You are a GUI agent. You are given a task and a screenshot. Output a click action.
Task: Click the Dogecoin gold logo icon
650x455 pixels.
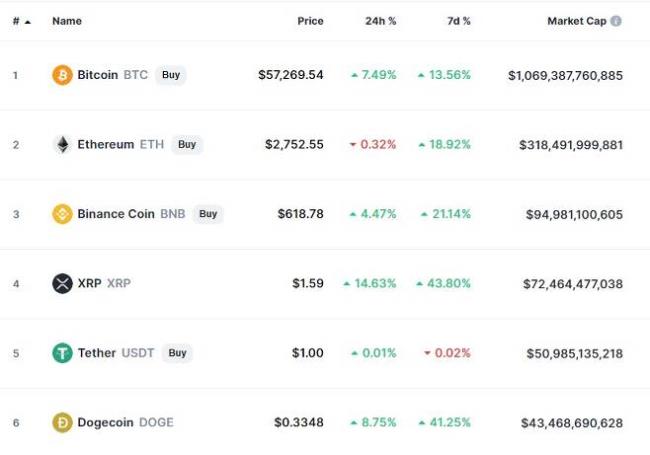point(62,422)
